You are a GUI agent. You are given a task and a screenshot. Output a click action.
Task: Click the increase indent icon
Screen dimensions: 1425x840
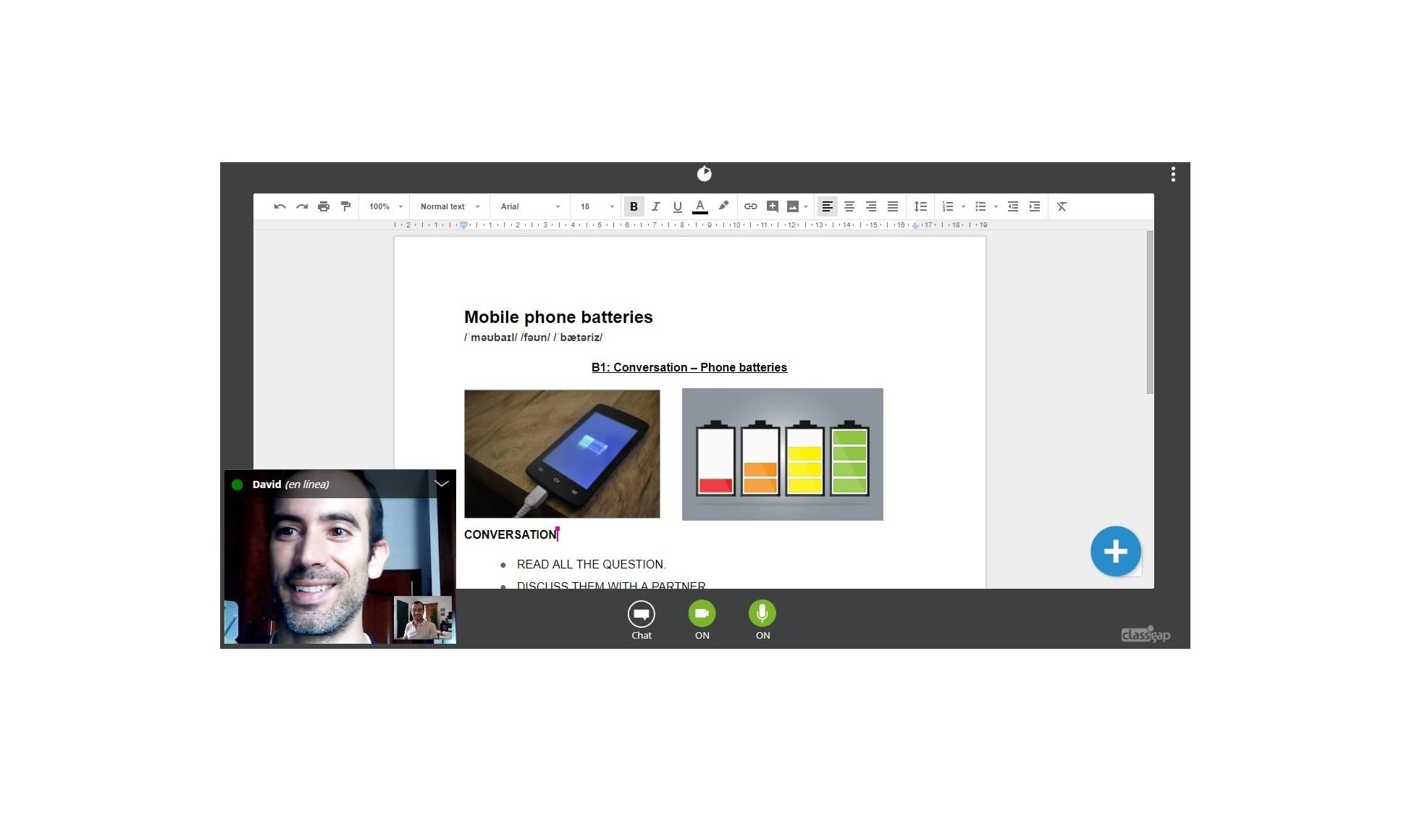click(x=1035, y=207)
